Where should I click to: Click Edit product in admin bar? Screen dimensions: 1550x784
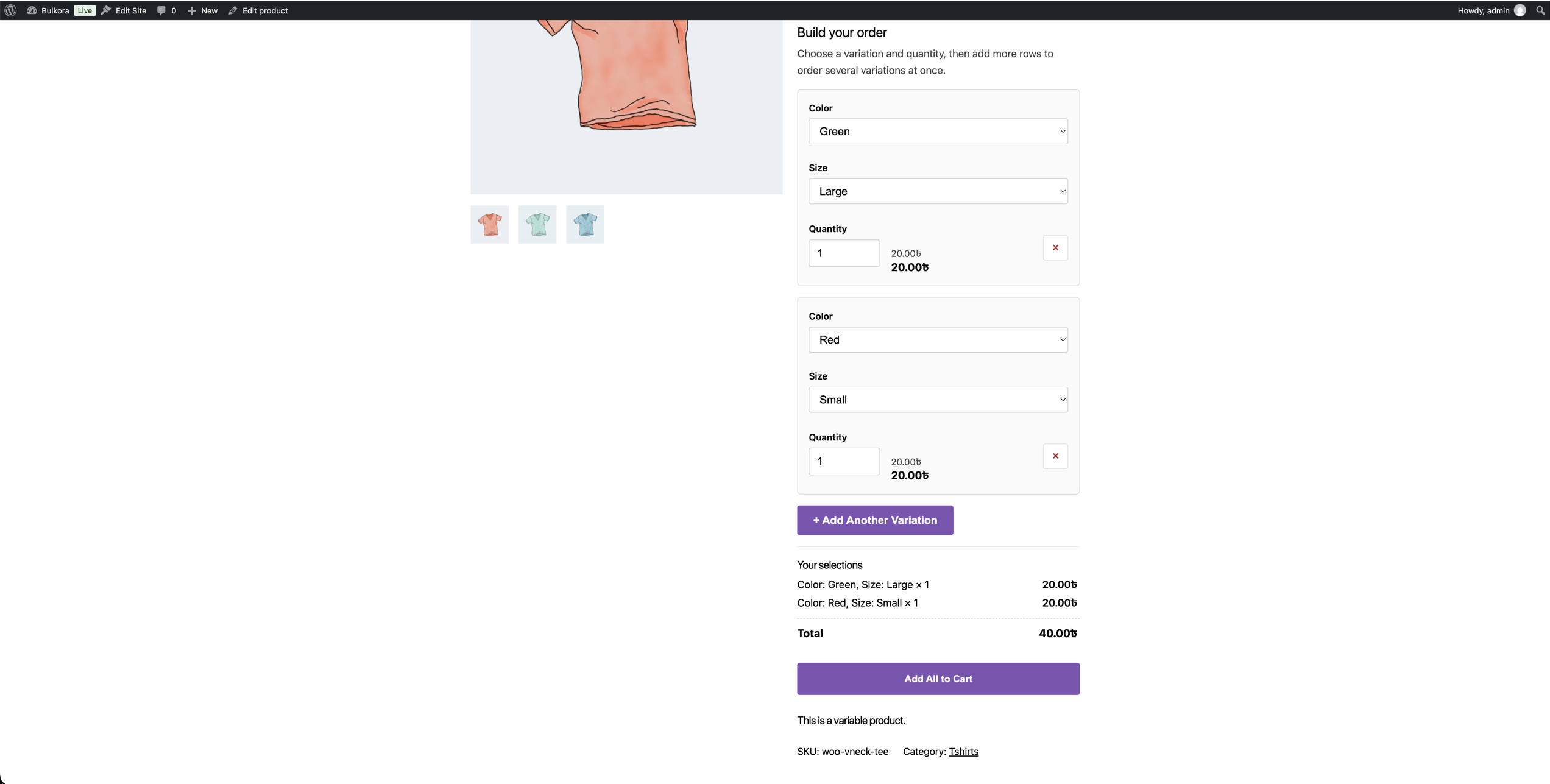click(258, 10)
